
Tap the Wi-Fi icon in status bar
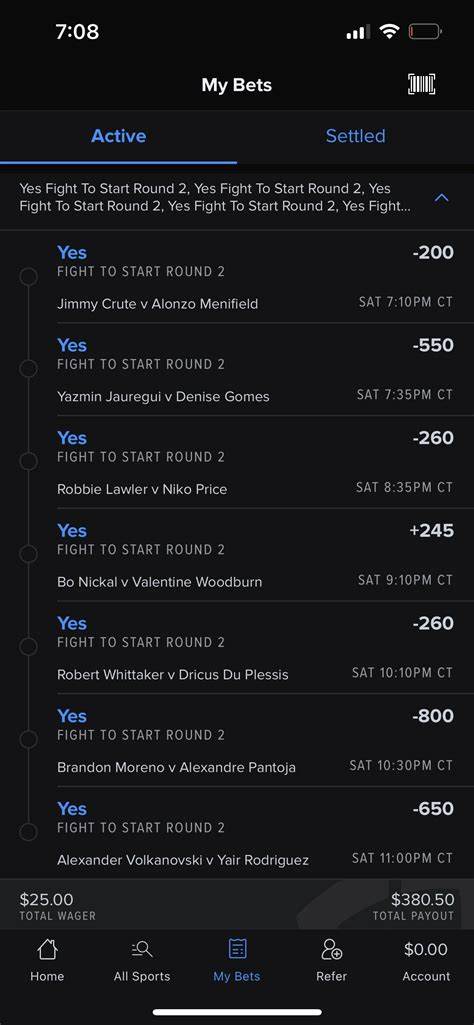390,31
